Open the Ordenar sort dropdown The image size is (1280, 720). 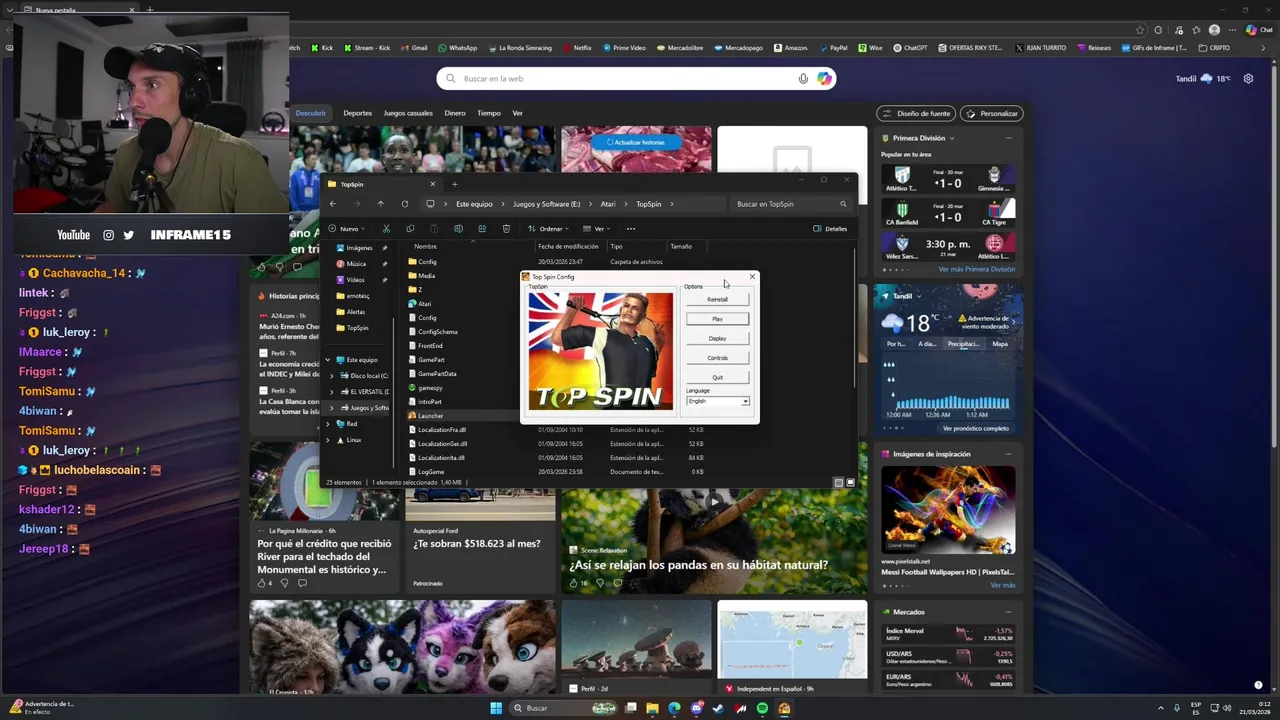click(x=548, y=229)
